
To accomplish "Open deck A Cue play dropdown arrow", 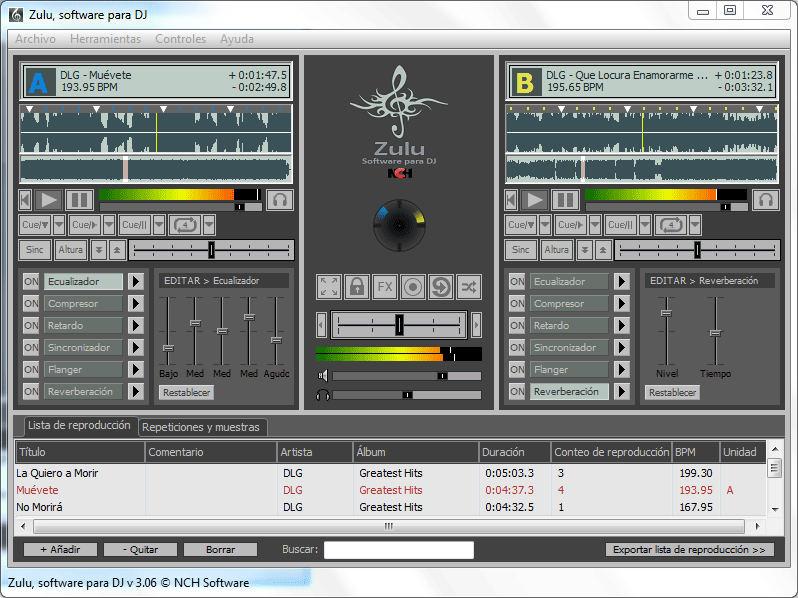I will (x=109, y=224).
